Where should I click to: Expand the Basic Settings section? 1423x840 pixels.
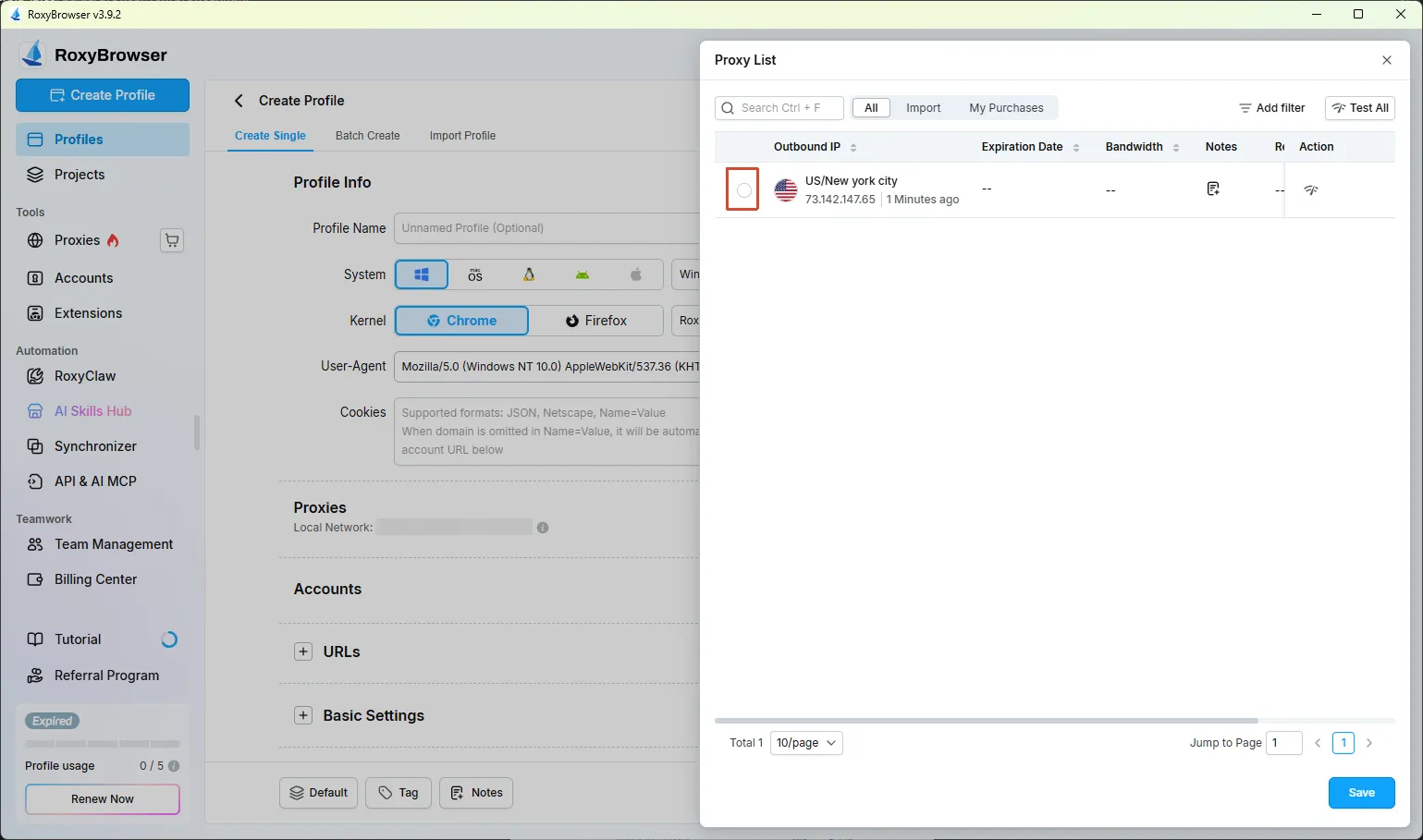[303, 715]
